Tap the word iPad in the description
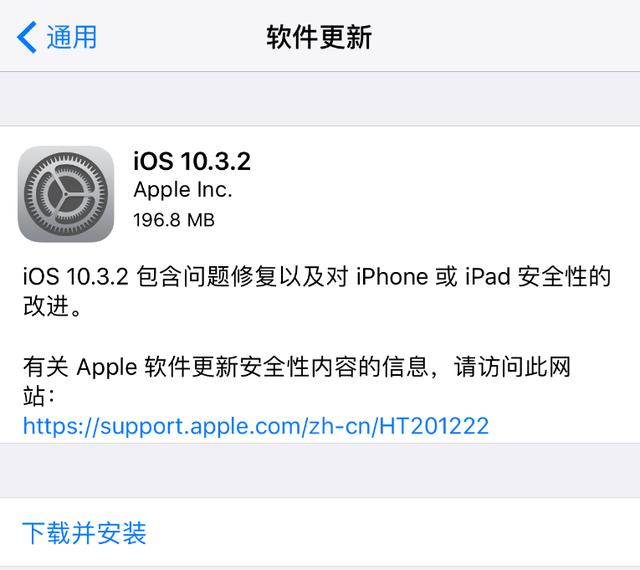640x570 pixels. [488, 276]
